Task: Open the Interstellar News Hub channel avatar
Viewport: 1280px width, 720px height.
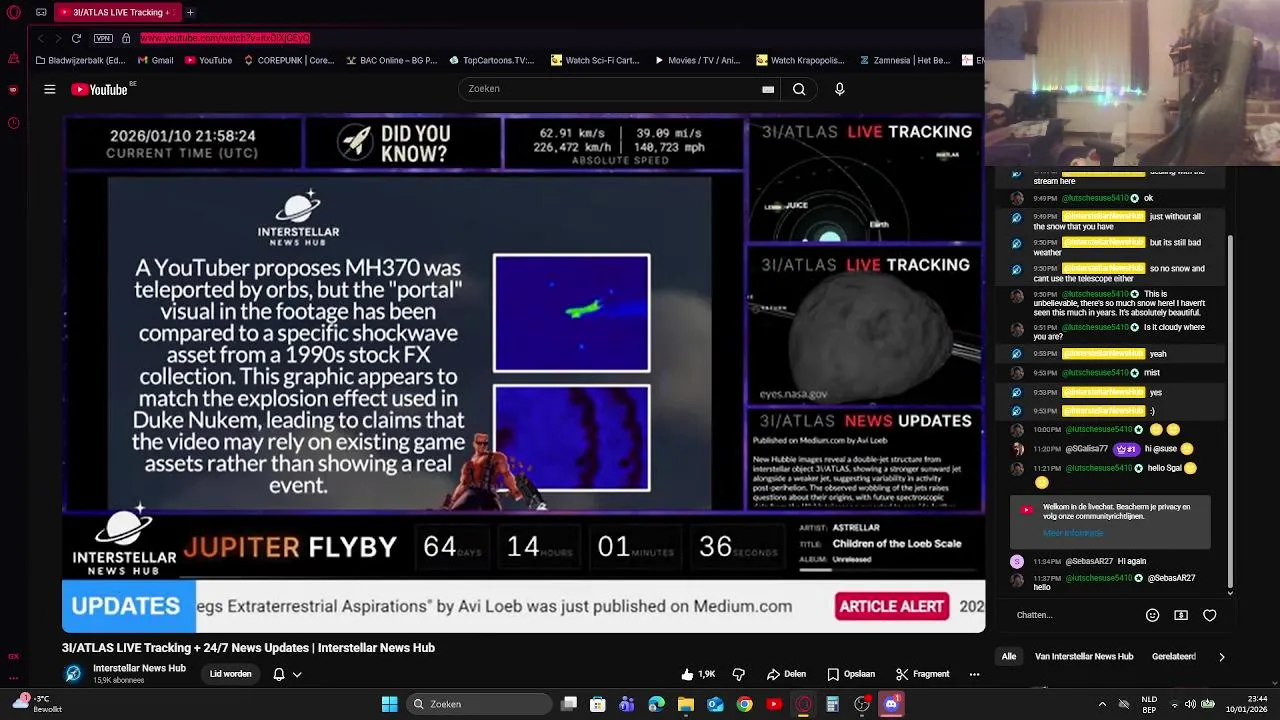Action: tap(73, 674)
